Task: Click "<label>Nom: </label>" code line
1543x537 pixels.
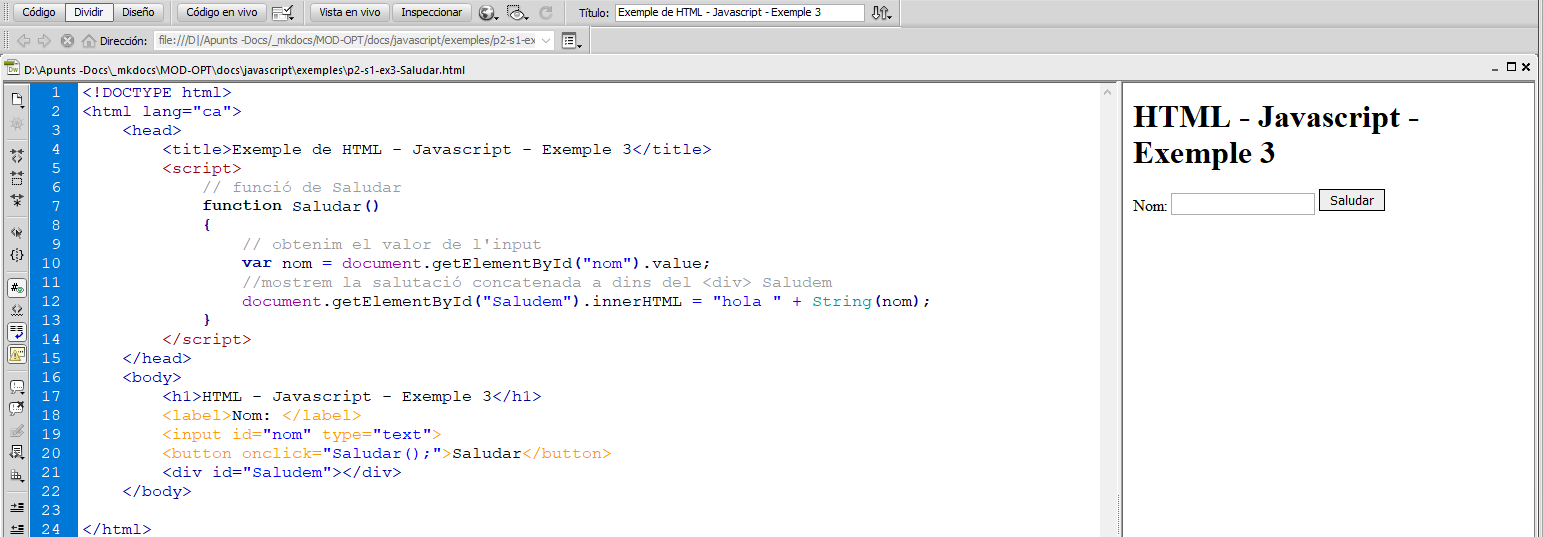Action: click(262, 415)
